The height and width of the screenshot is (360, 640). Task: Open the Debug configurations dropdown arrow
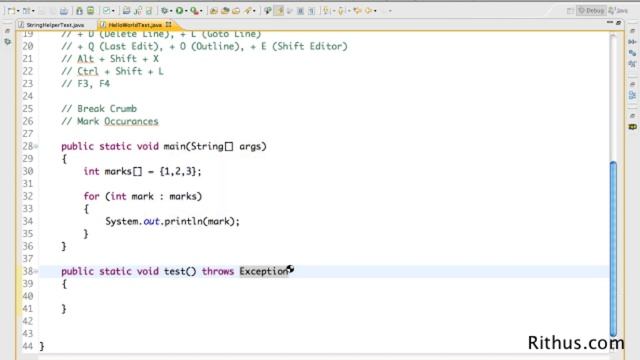point(171,11)
